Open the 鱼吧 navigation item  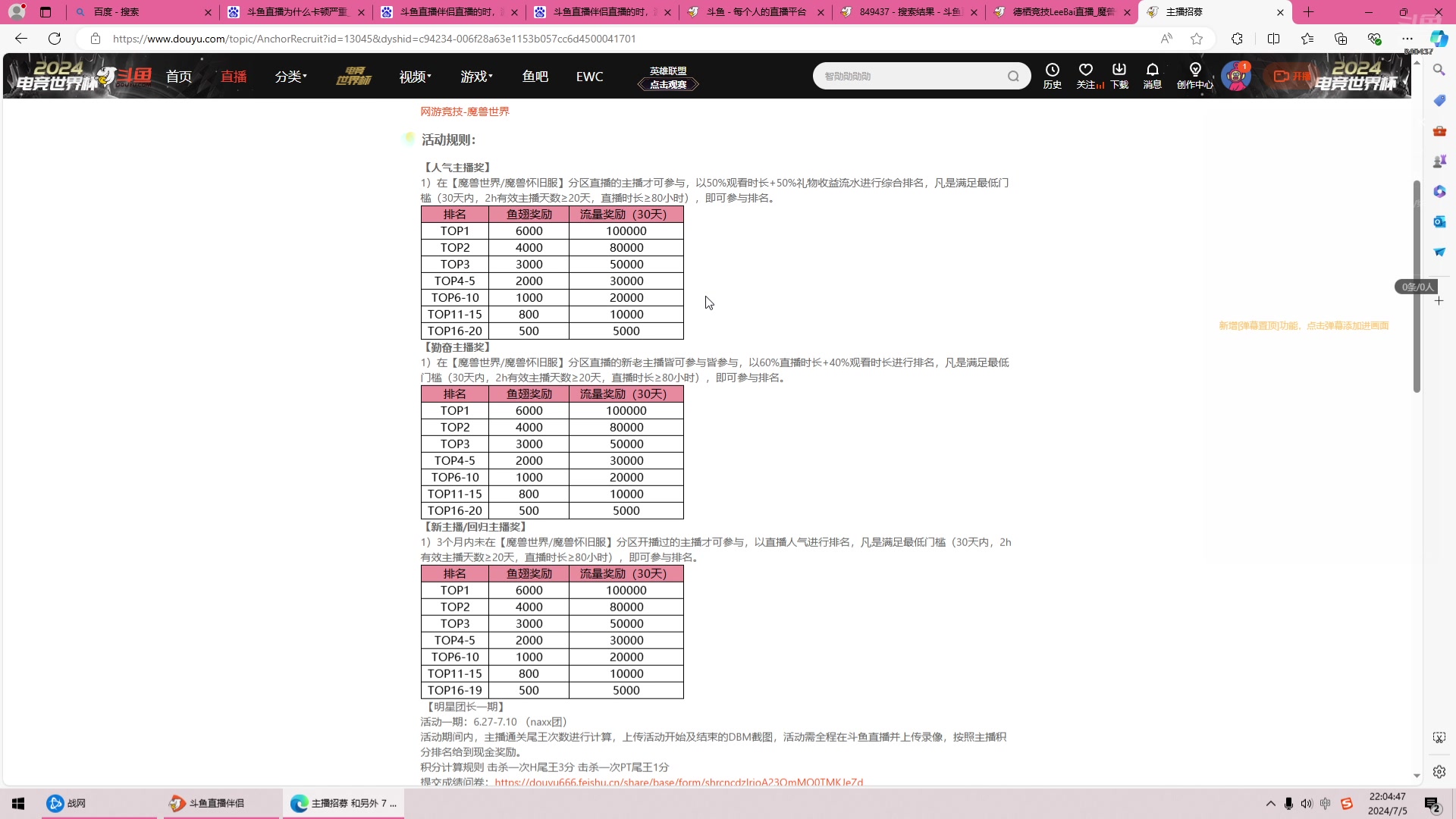[535, 77]
